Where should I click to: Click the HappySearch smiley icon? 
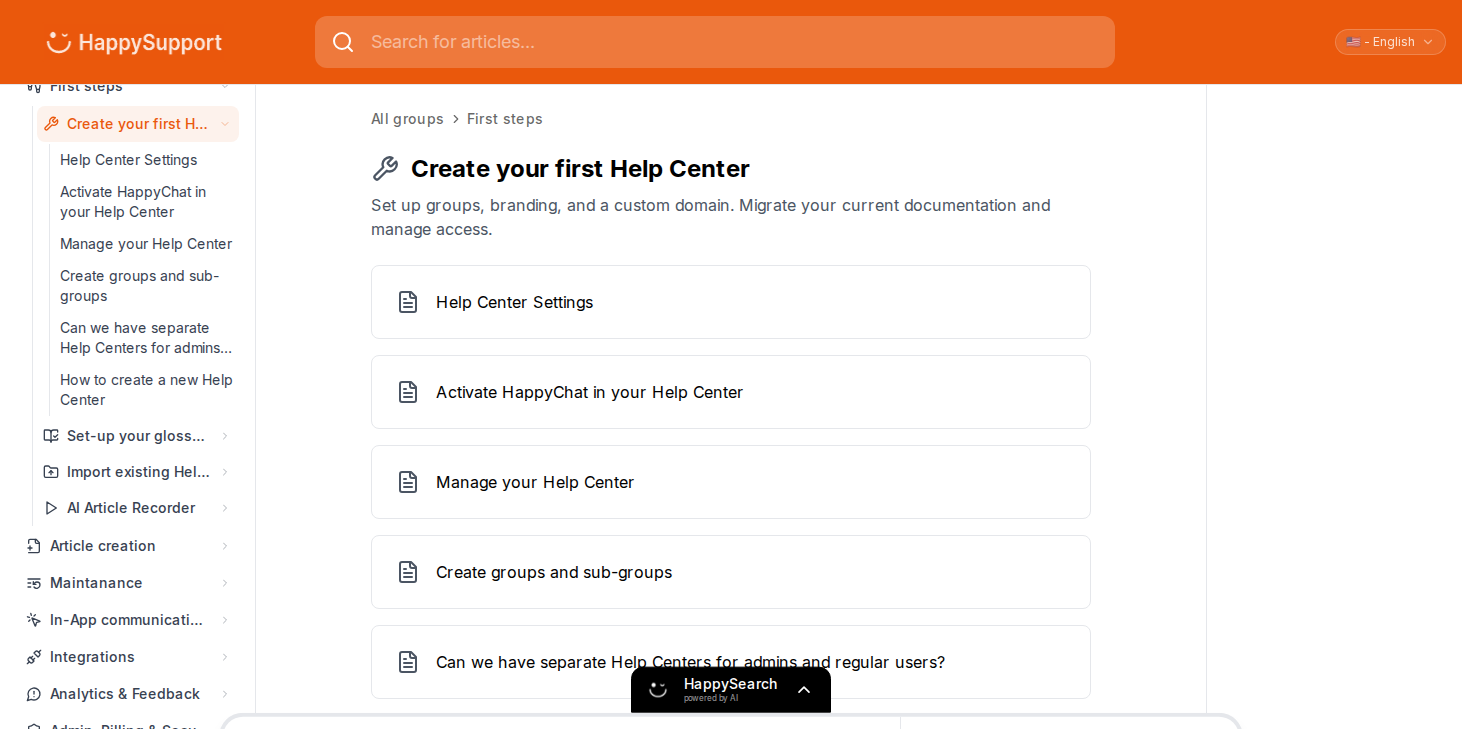(658, 689)
